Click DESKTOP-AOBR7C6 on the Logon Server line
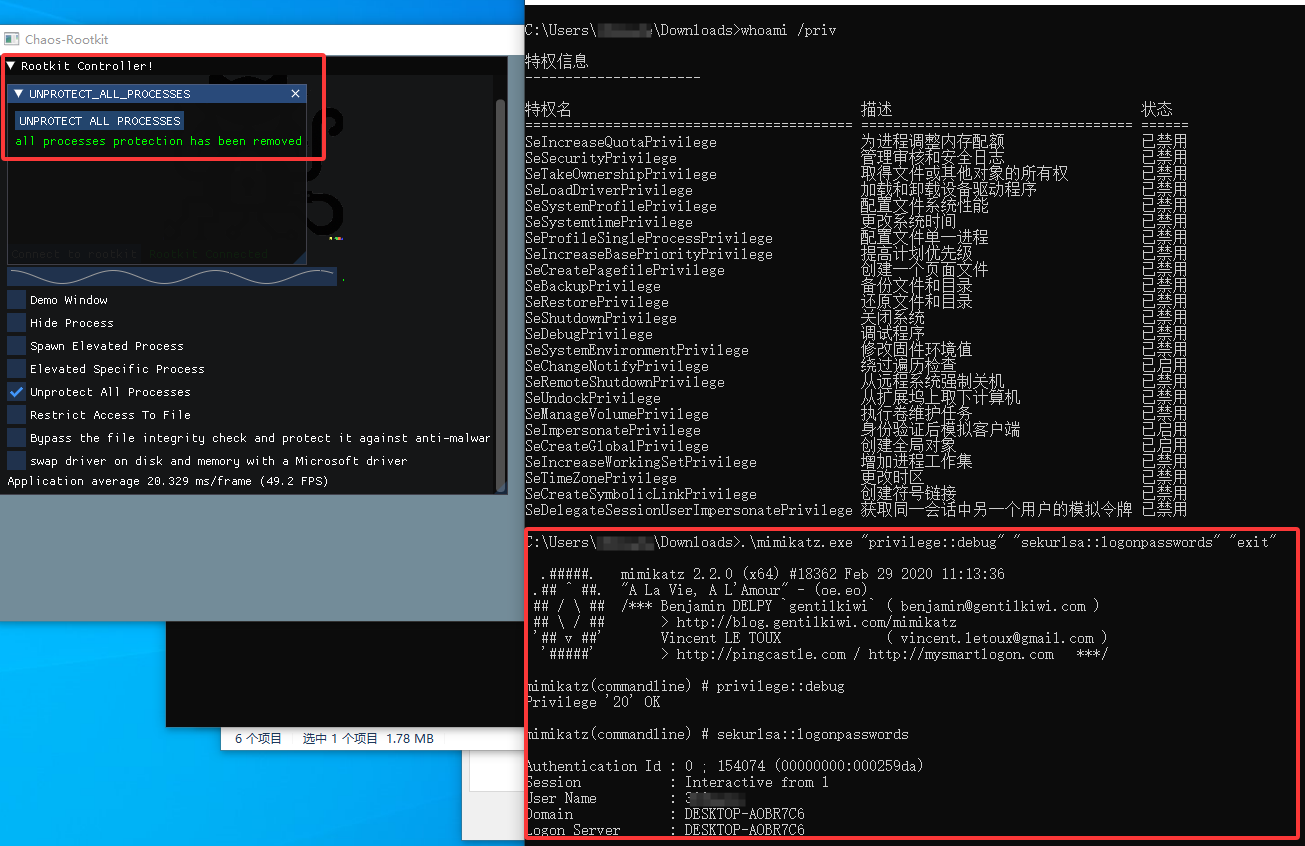Image resolution: width=1305 pixels, height=846 pixels. 745,830
